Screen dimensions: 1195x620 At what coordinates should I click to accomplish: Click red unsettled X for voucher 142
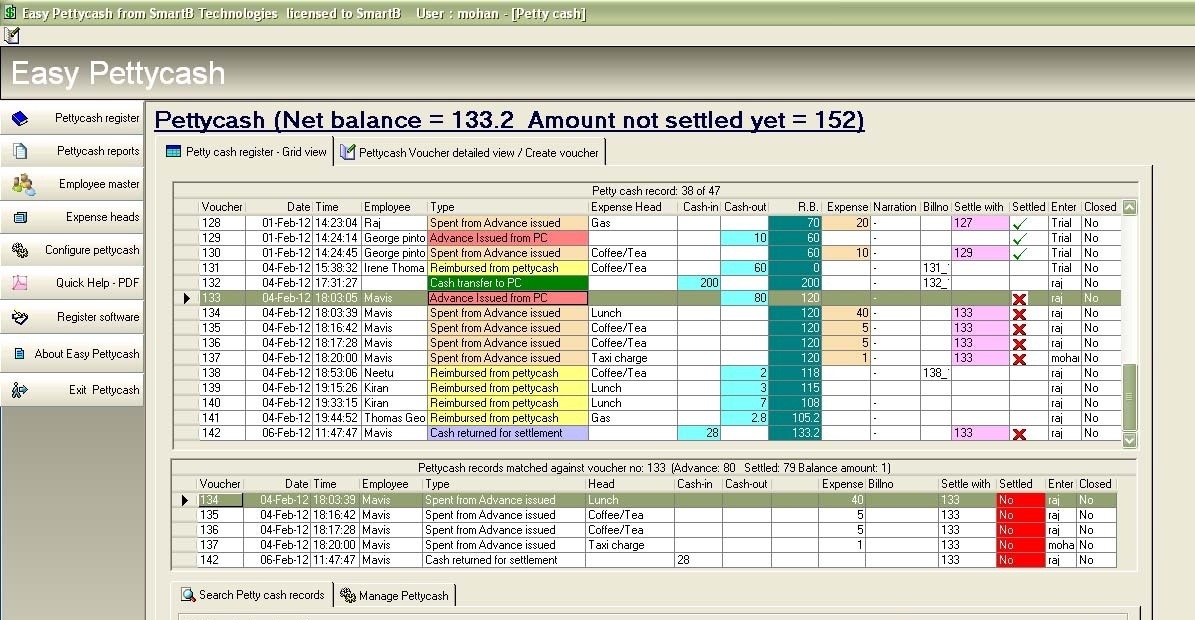coord(1019,433)
